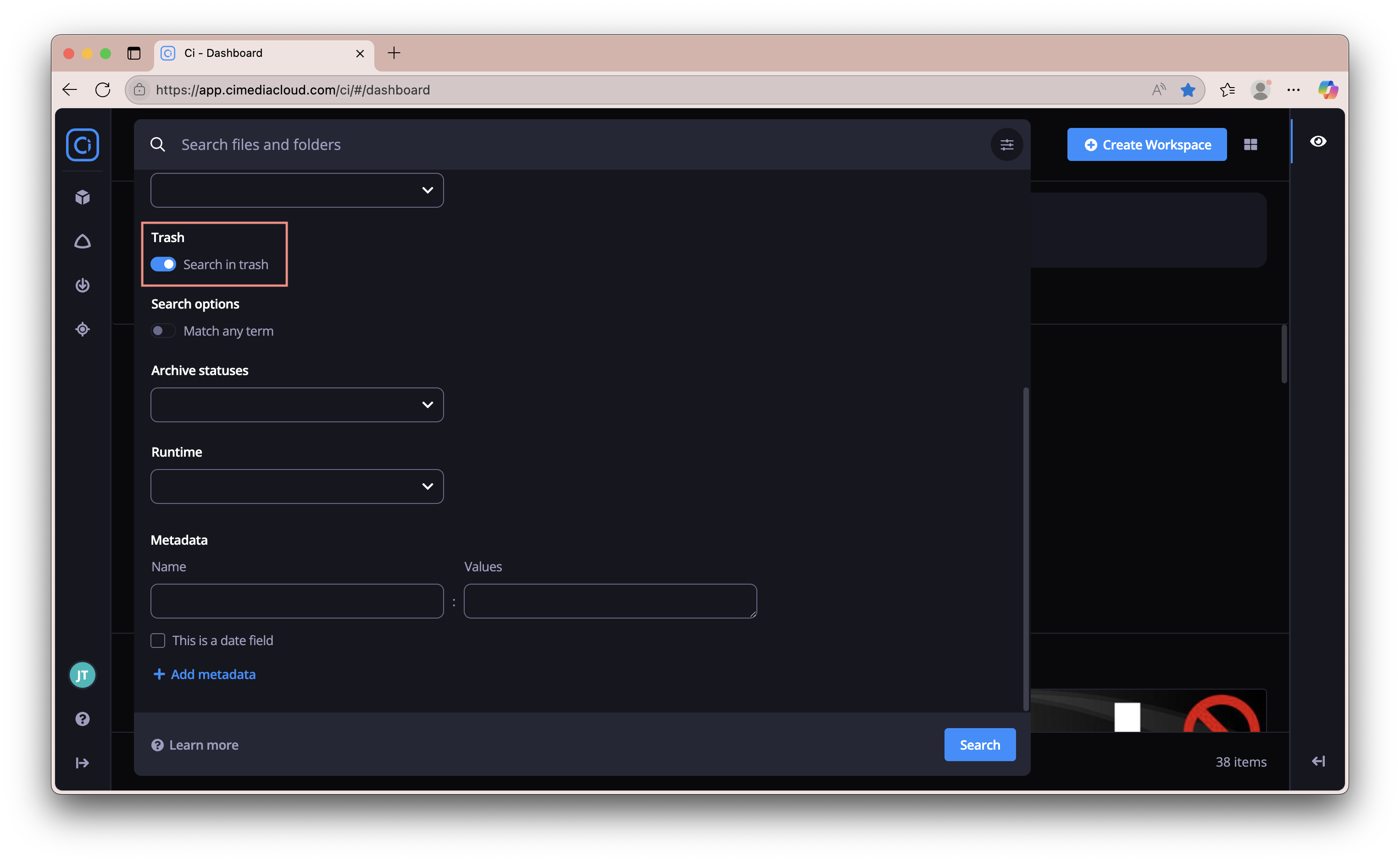Collapse the right panel arrow icon
Viewport: 1400px width, 862px height.
(x=1318, y=761)
